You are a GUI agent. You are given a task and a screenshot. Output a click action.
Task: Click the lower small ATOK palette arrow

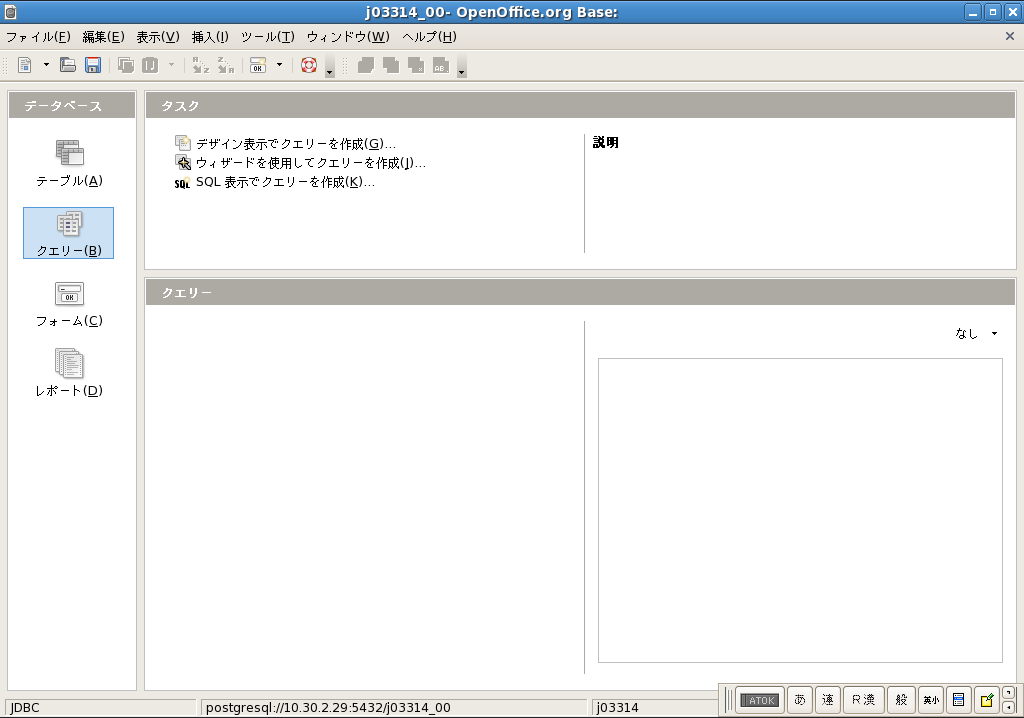click(1008, 707)
